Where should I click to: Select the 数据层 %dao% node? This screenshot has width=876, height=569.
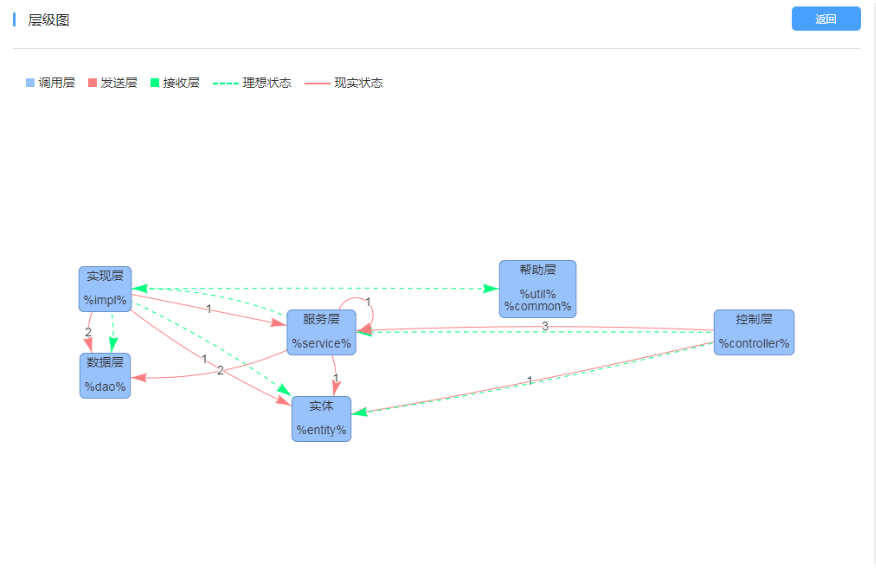click(105, 375)
